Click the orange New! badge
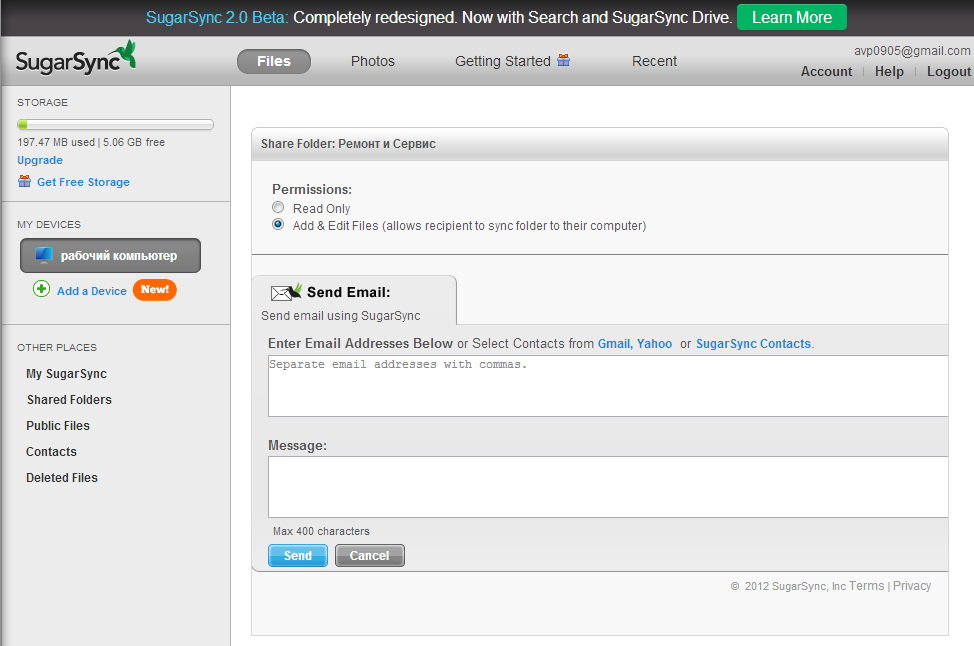The width and height of the screenshot is (974, 646). tap(155, 289)
